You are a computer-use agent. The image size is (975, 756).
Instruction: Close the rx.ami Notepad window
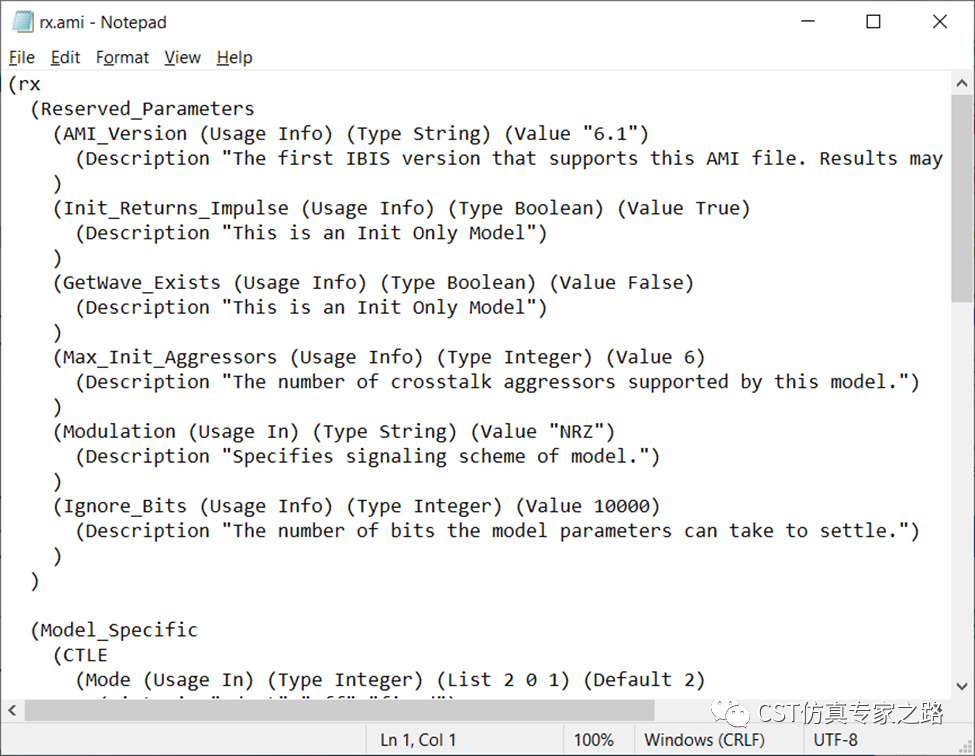[940, 22]
